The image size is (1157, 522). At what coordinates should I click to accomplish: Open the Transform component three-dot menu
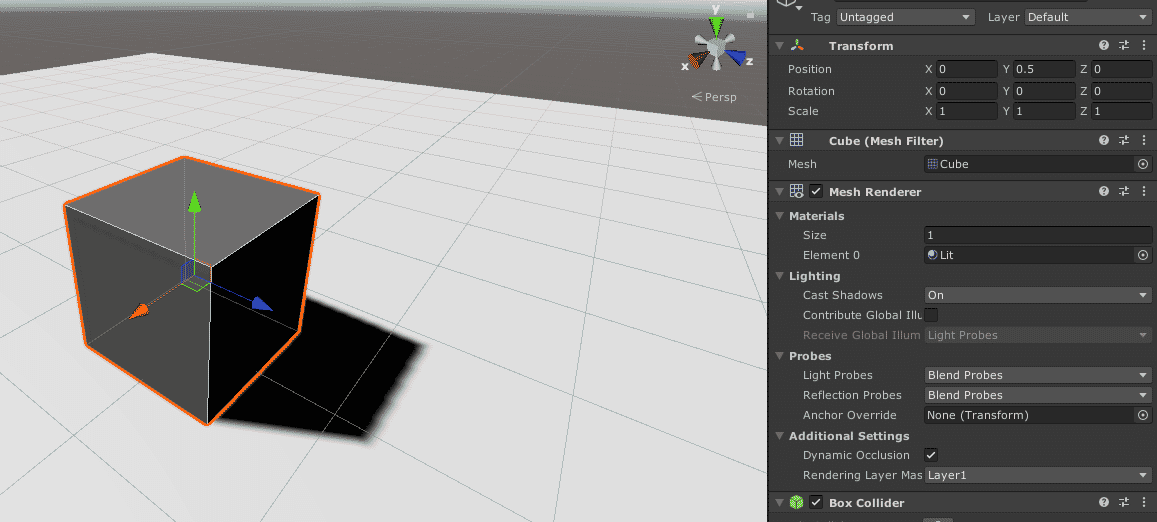click(1144, 46)
